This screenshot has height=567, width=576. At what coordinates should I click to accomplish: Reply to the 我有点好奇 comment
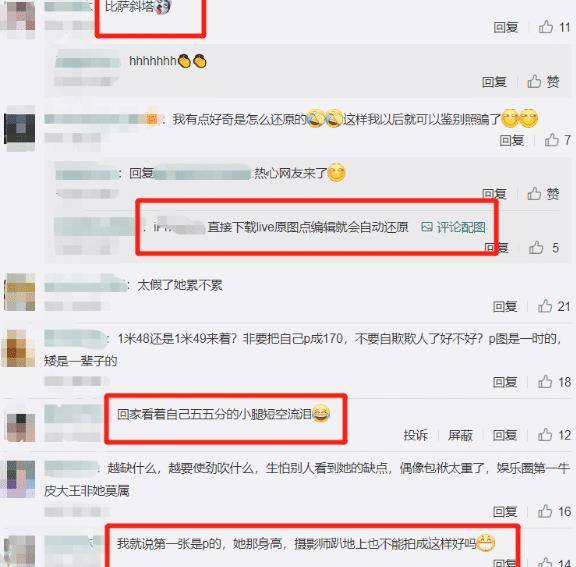(512, 140)
